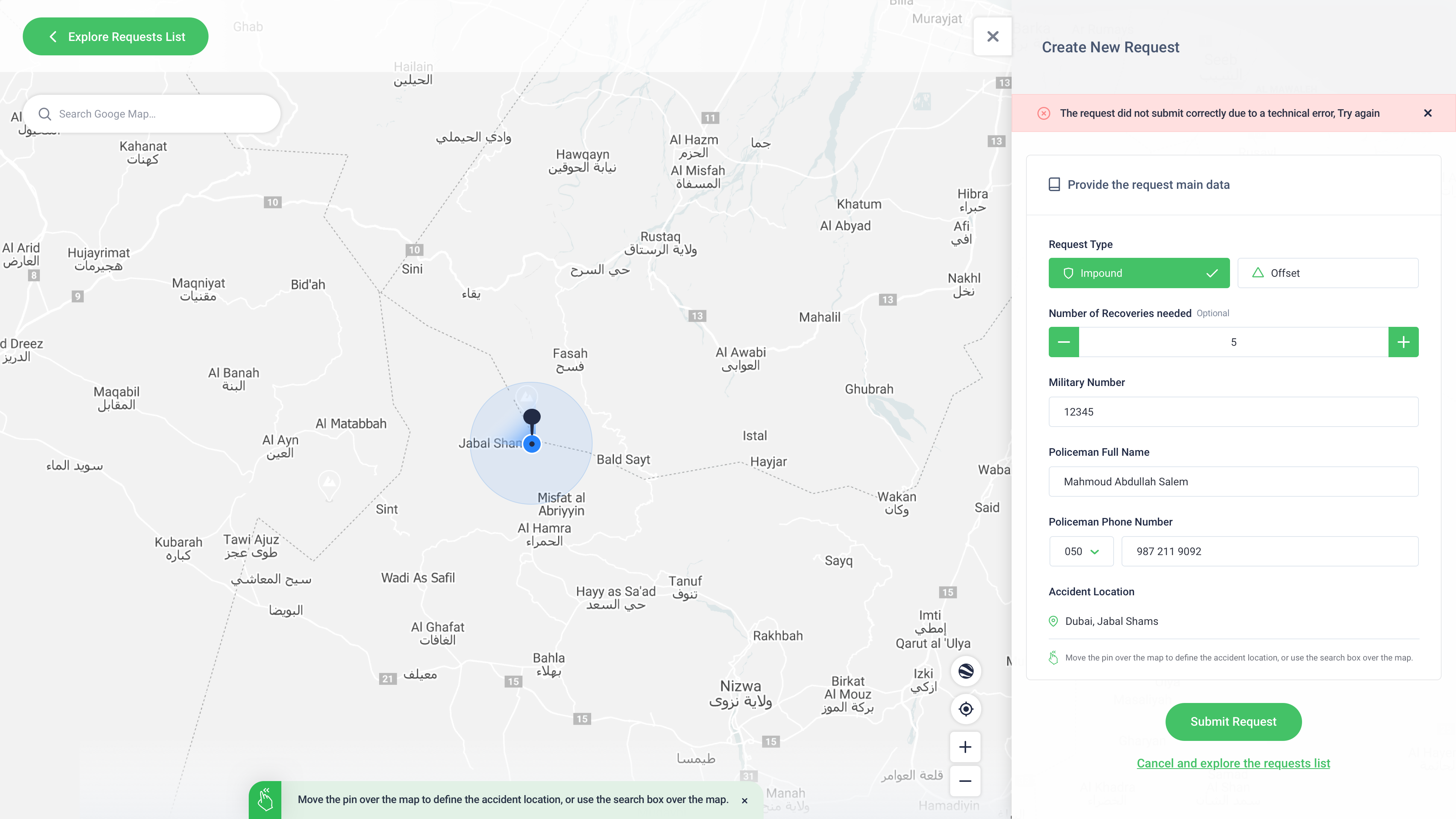The image size is (1456, 819).
Task: Click the book icon beside Provide the request main data
Action: 1054,184
